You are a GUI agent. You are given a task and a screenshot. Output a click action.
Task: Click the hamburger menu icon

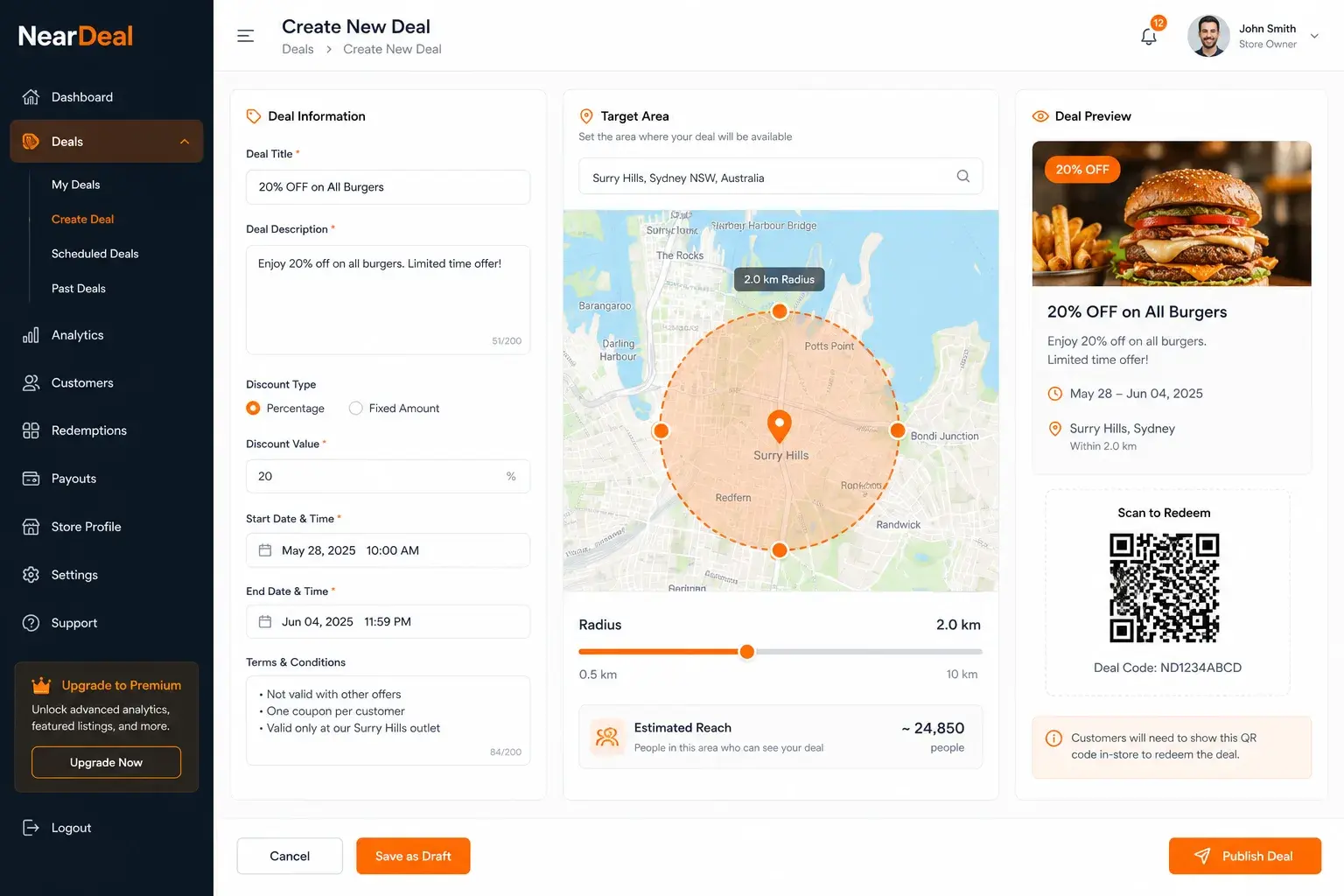246,36
